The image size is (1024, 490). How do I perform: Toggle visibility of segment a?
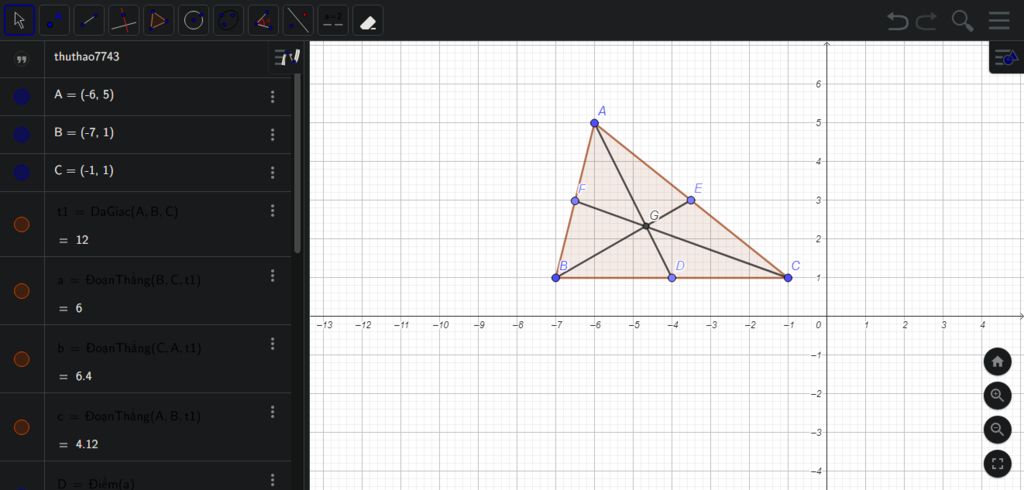tap(22, 291)
